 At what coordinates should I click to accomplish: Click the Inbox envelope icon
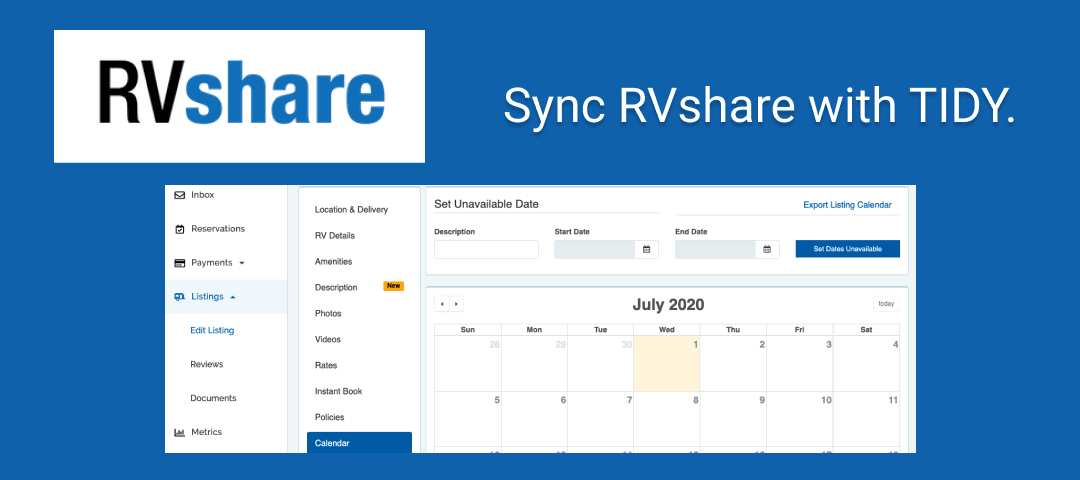tap(180, 195)
